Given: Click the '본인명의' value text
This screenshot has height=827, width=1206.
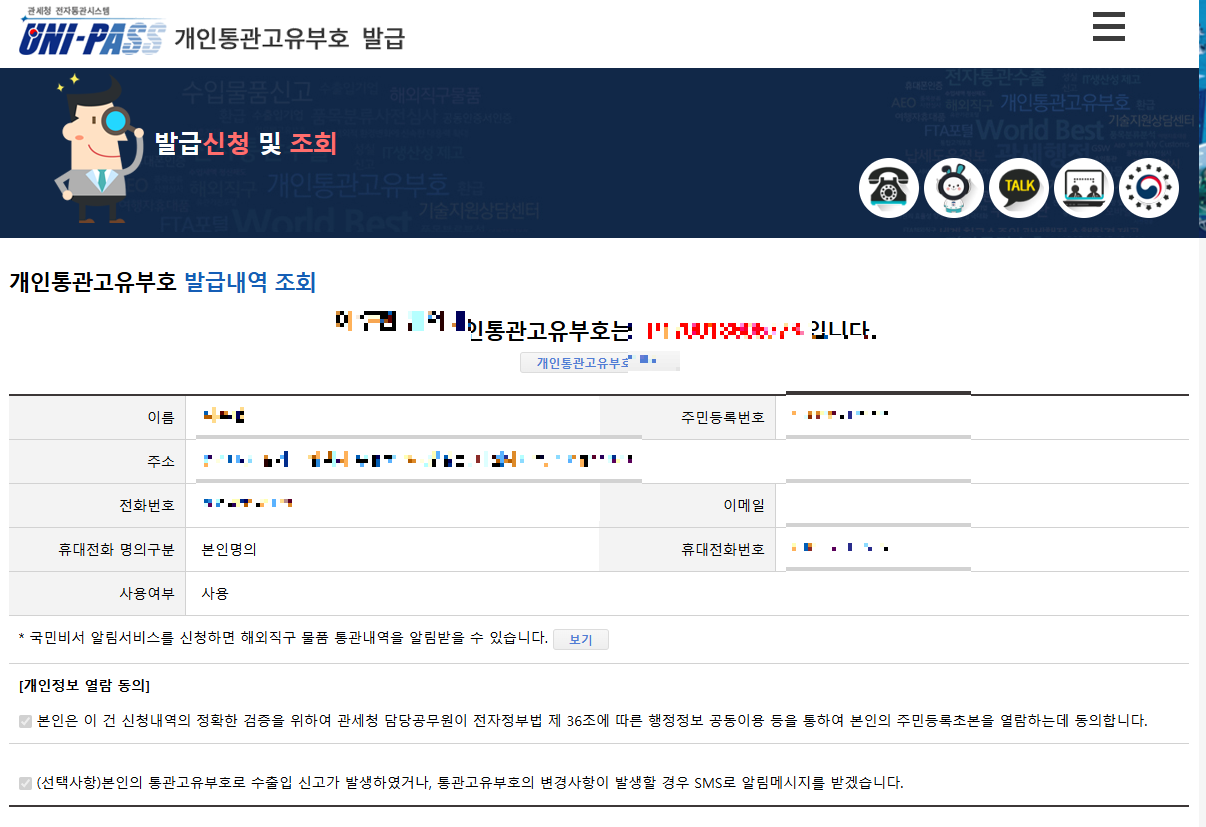Looking at the screenshot, I should (x=229, y=549).
